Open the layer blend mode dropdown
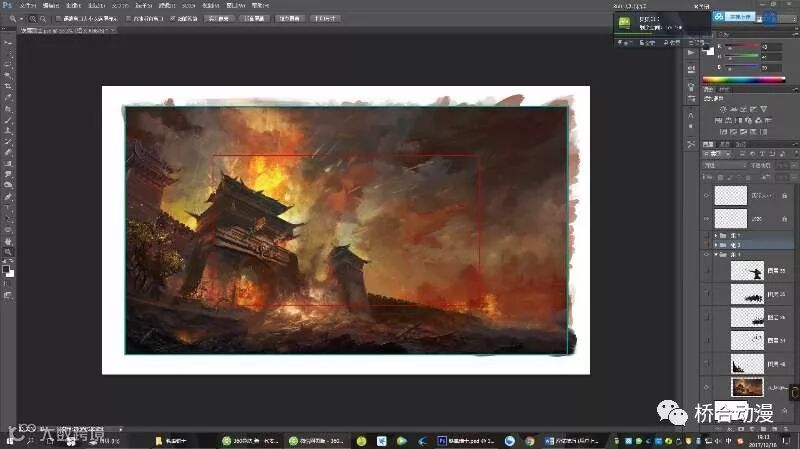Viewport: 800px width, 449px height. (x=724, y=165)
